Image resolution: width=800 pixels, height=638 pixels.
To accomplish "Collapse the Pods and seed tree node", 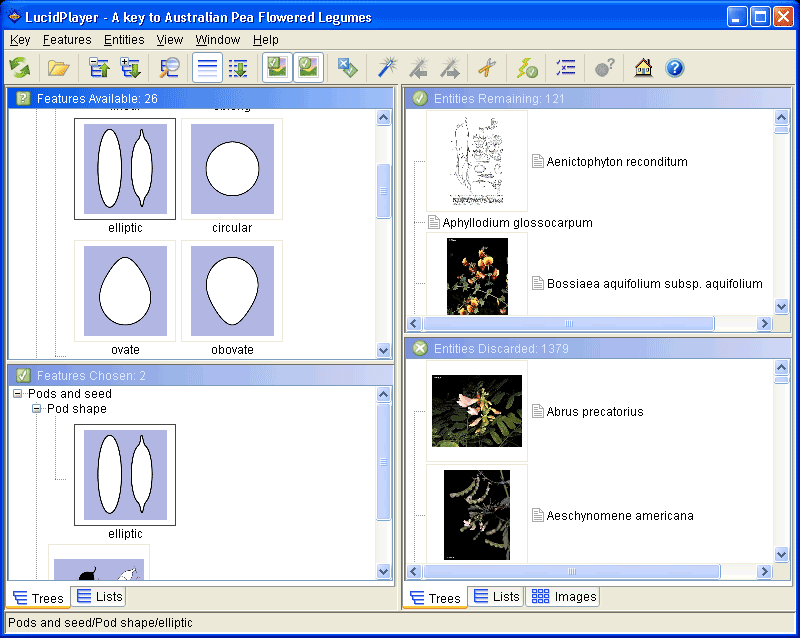I will coord(18,394).
